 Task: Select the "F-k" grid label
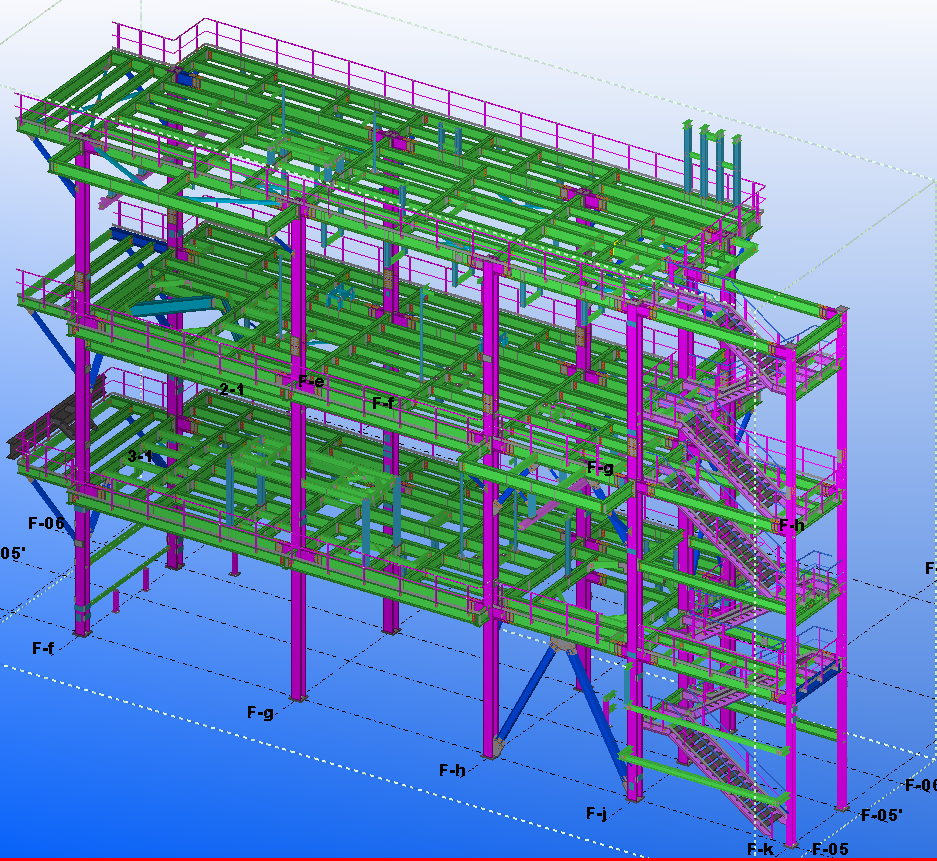[x=761, y=849]
